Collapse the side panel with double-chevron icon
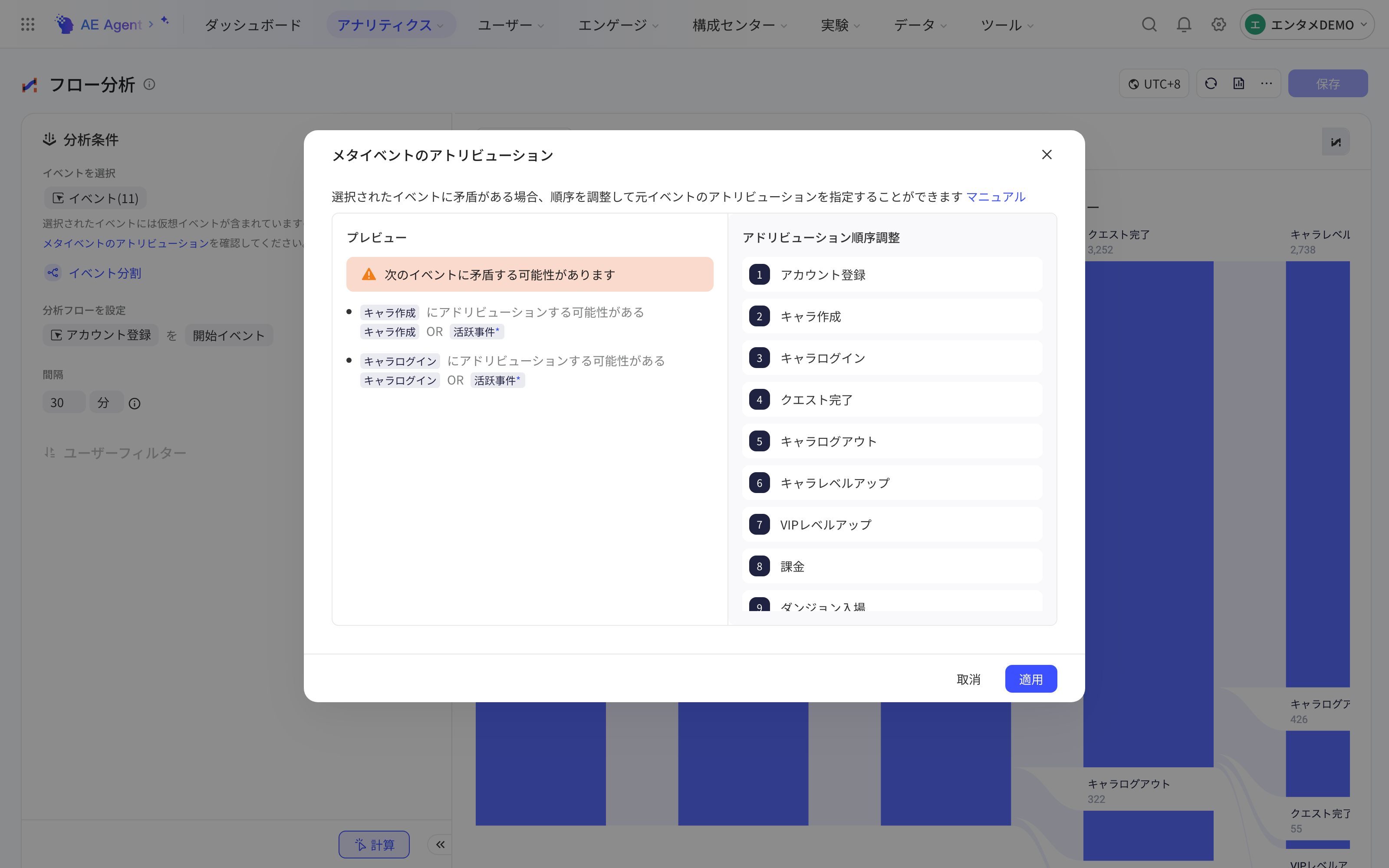Viewport: 1389px width, 868px height. [440, 845]
